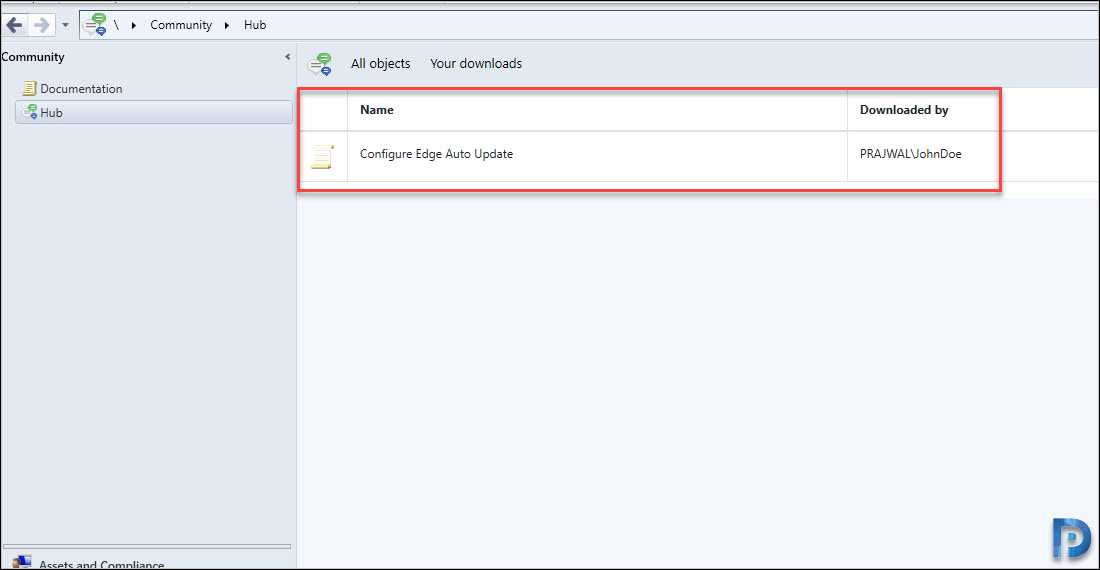
Task: Select Hub in the breadcrumb path
Action: click(x=255, y=25)
